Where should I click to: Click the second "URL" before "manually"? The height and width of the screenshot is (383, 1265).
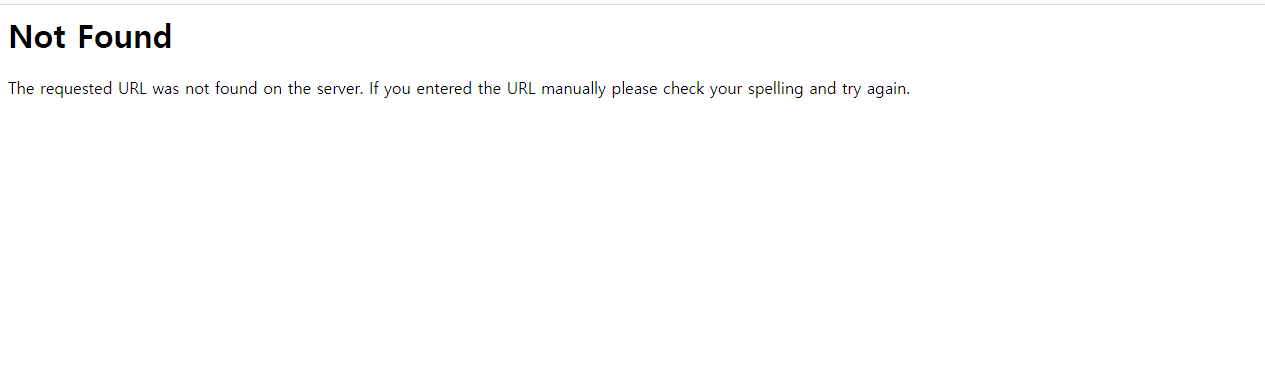(x=521, y=88)
